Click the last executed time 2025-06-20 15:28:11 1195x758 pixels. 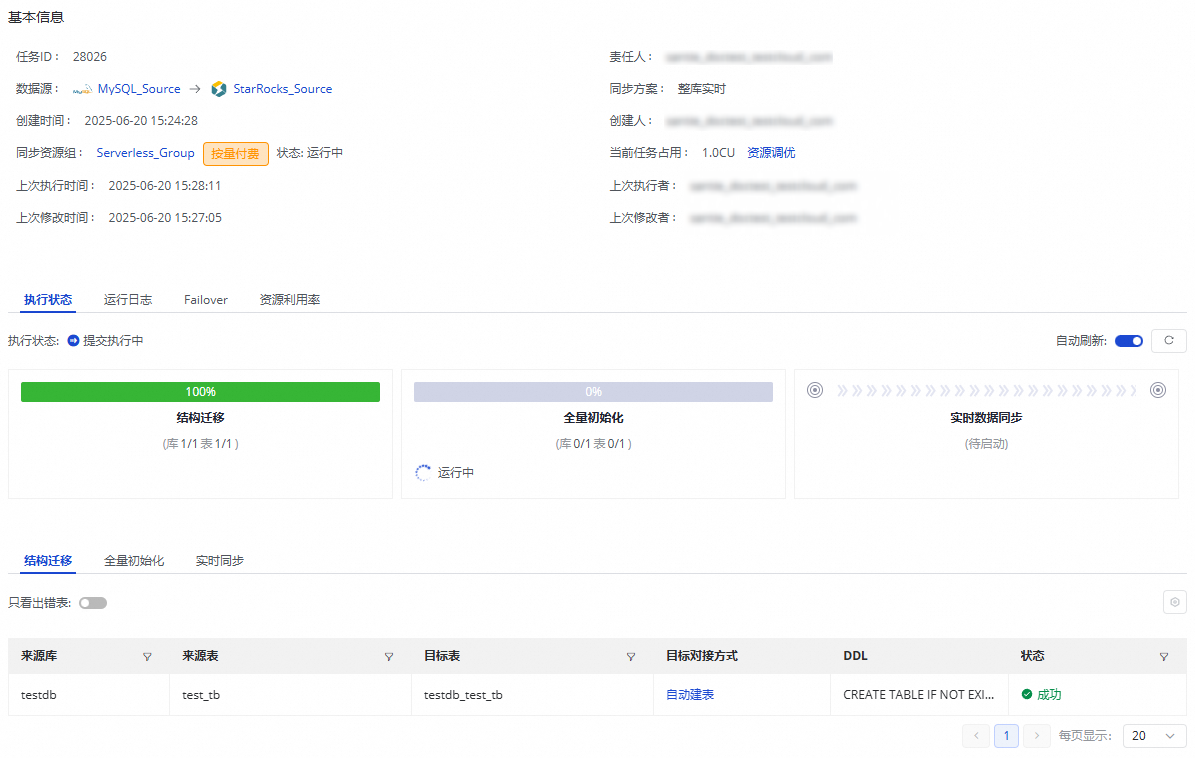pyautogui.click(x=165, y=186)
